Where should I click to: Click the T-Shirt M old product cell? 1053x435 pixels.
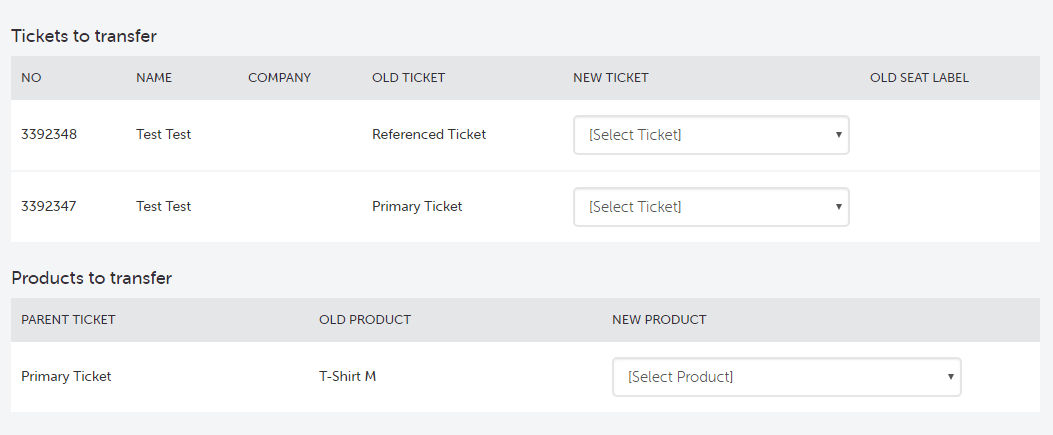coord(347,377)
